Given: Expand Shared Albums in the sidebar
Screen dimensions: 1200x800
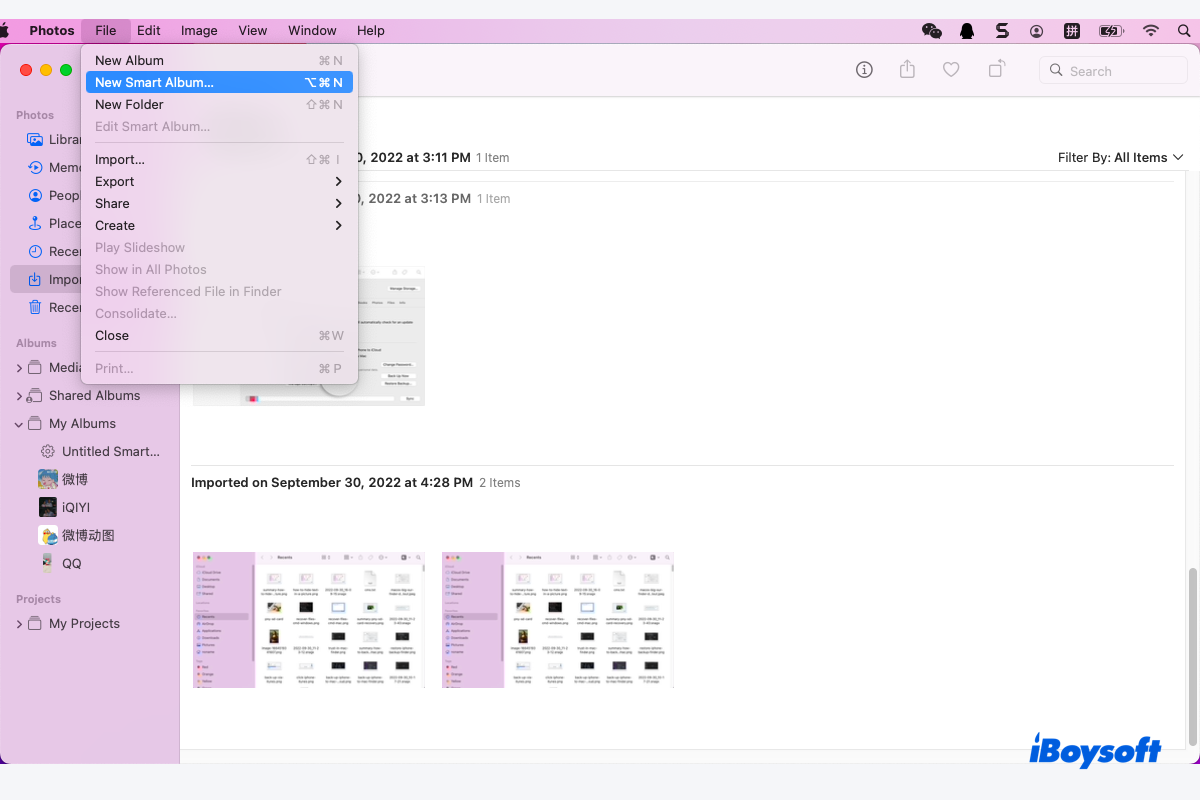Looking at the screenshot, I should click(x=18, y=395).
